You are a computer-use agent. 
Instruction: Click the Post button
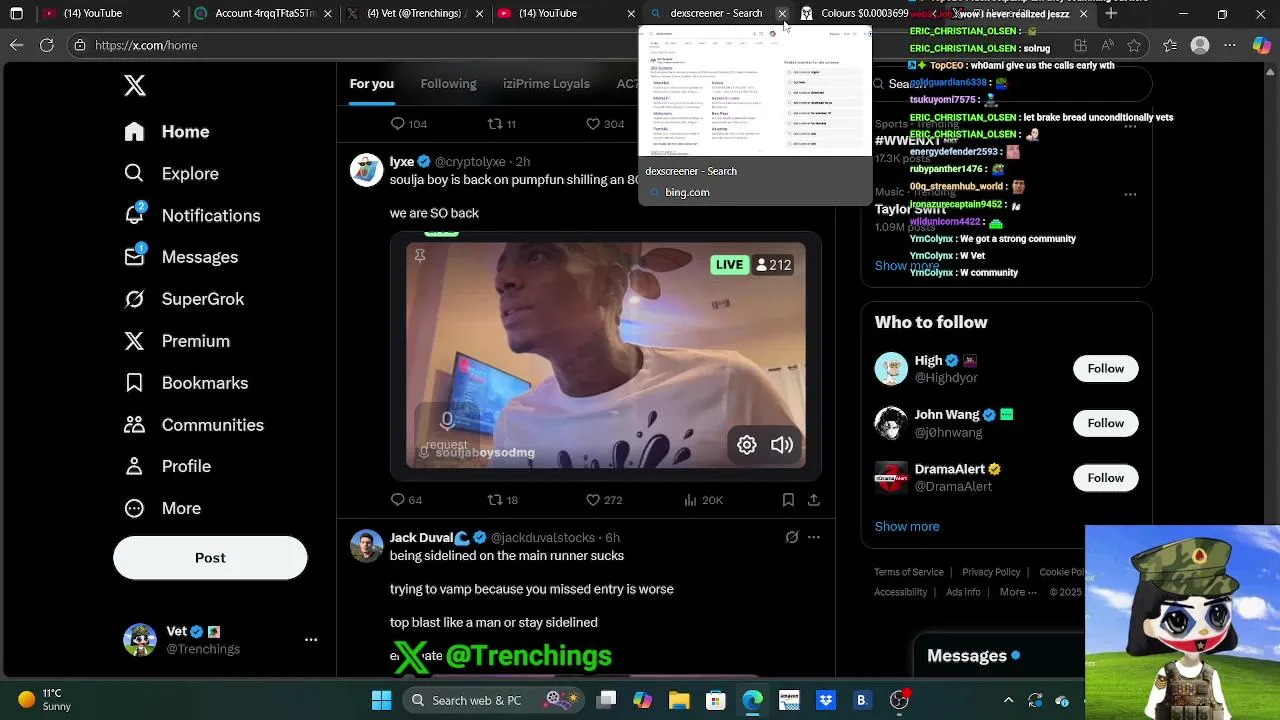(210, 557)
